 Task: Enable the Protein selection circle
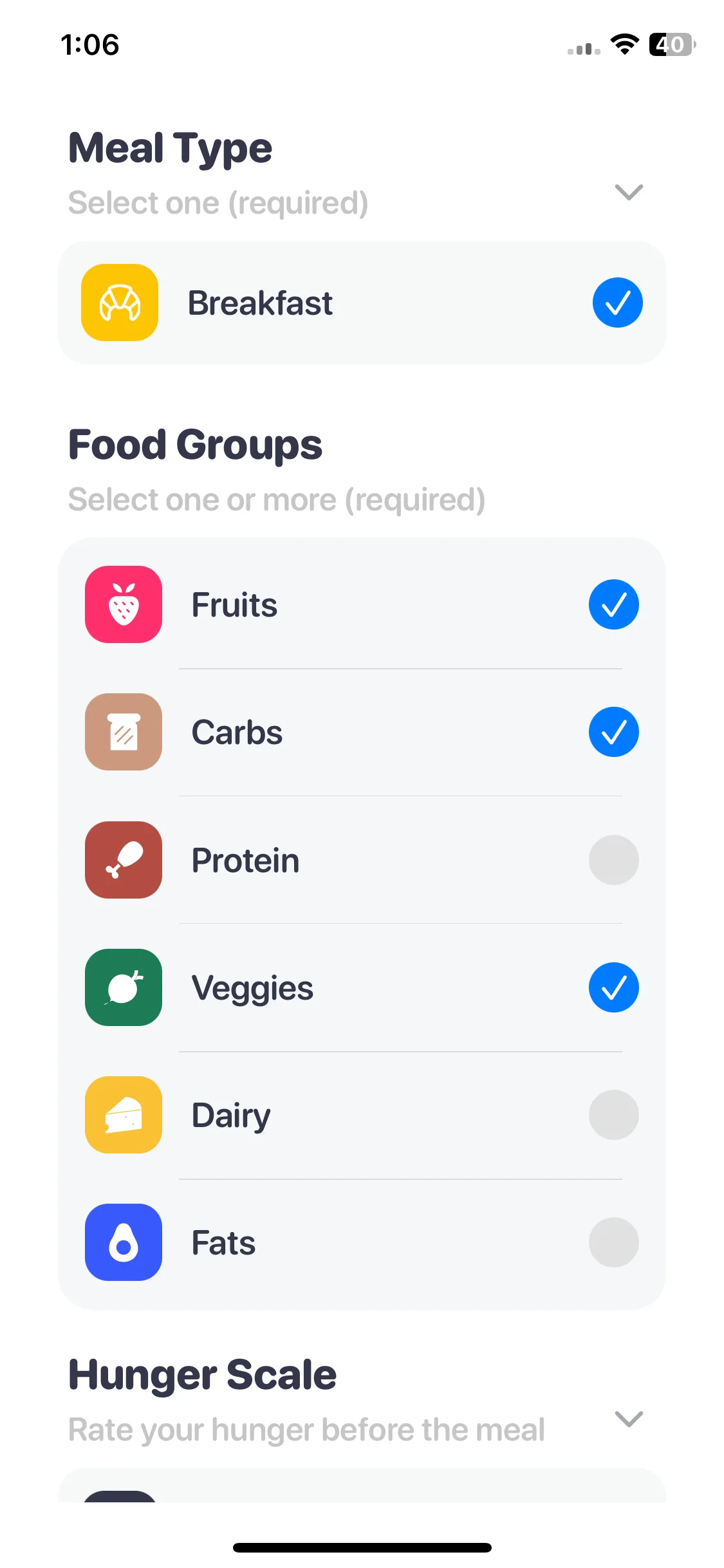point(614,860)
